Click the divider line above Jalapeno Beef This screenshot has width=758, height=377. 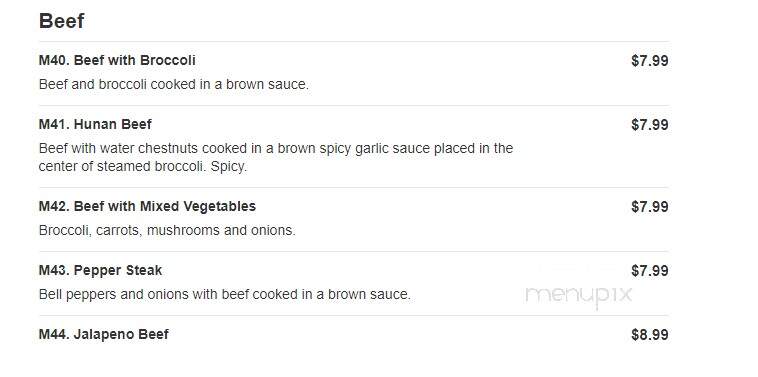354,316
